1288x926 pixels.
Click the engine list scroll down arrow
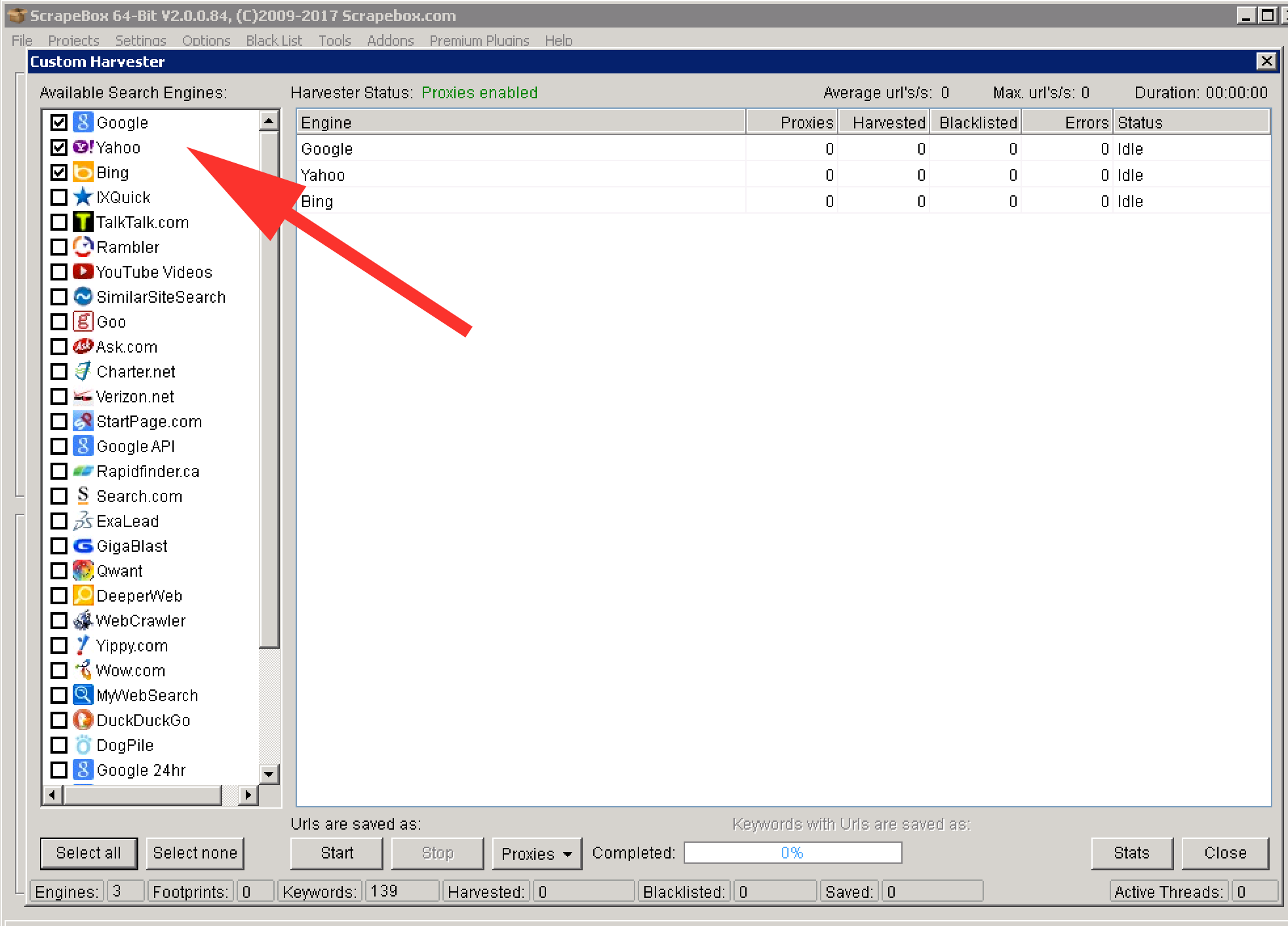click(269, 774)
